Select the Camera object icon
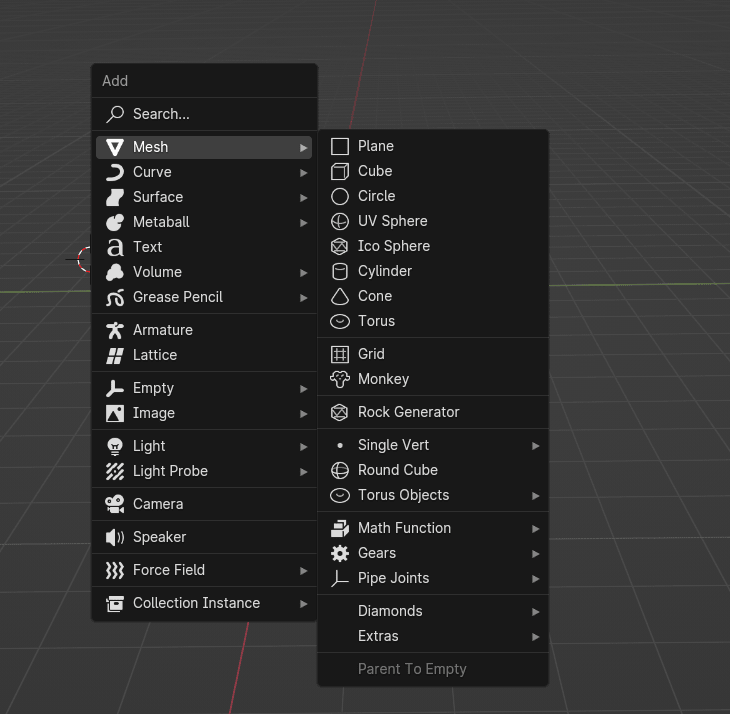 [115, 504]
